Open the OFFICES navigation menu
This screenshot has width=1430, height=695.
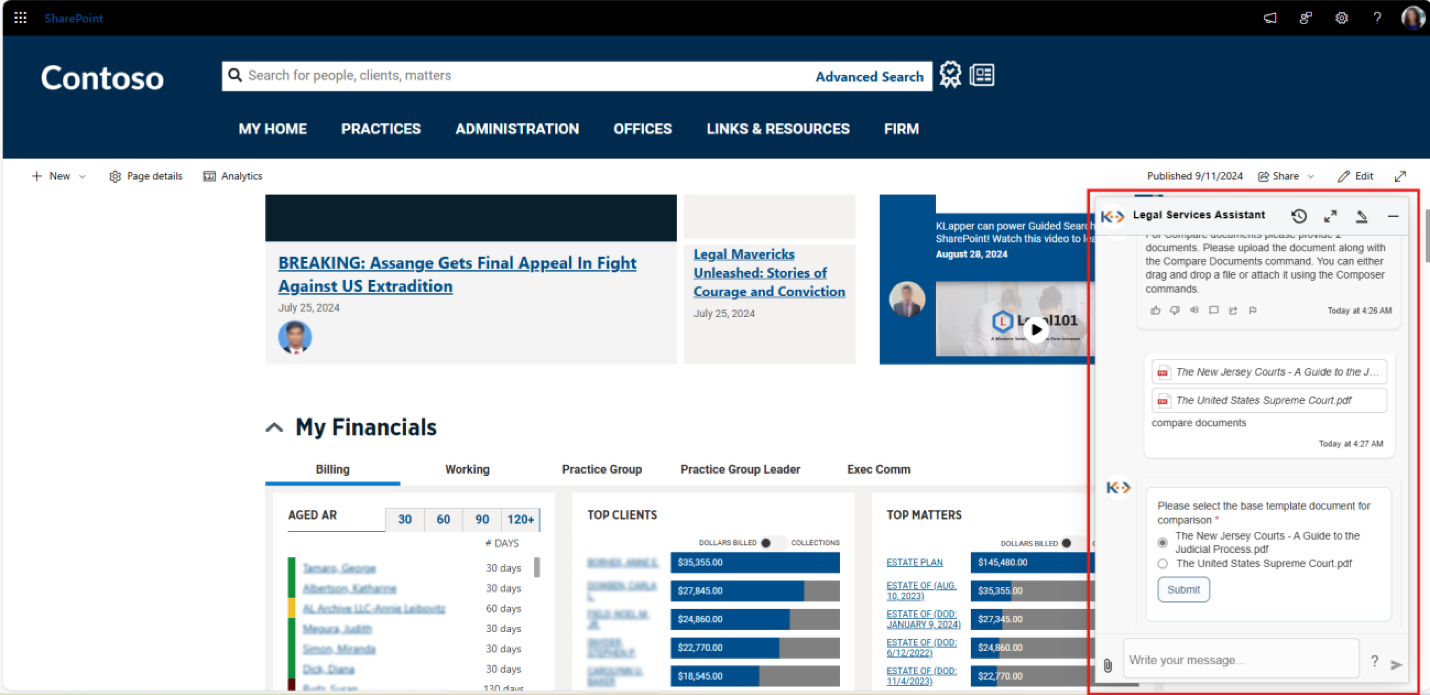click(643, 129)
